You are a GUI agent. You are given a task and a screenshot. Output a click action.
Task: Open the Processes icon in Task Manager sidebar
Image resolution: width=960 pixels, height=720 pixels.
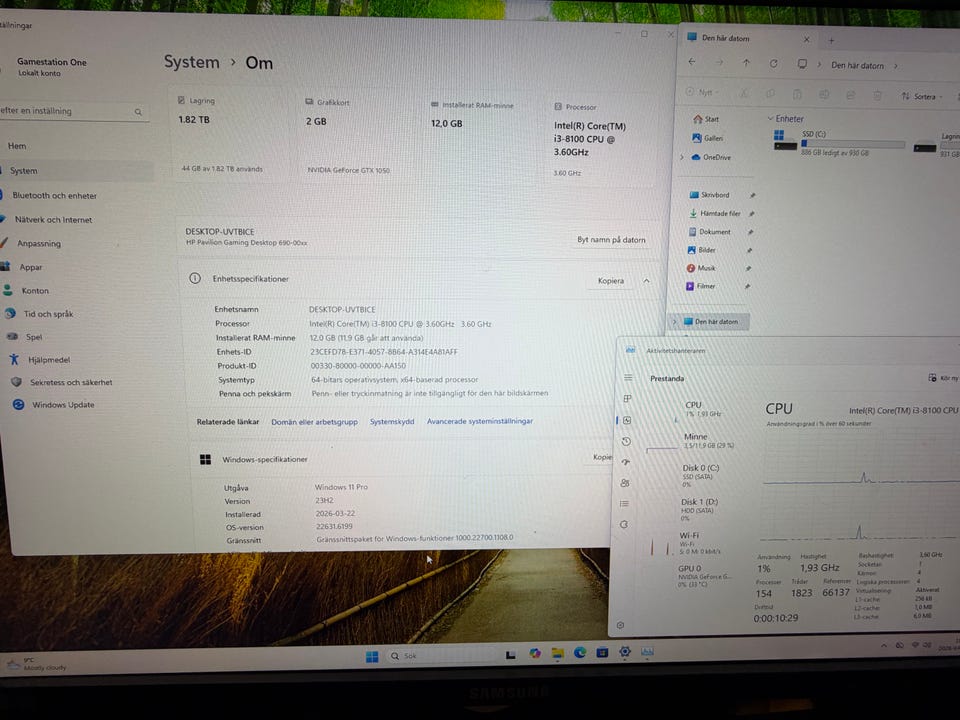(x=627, y=398)
